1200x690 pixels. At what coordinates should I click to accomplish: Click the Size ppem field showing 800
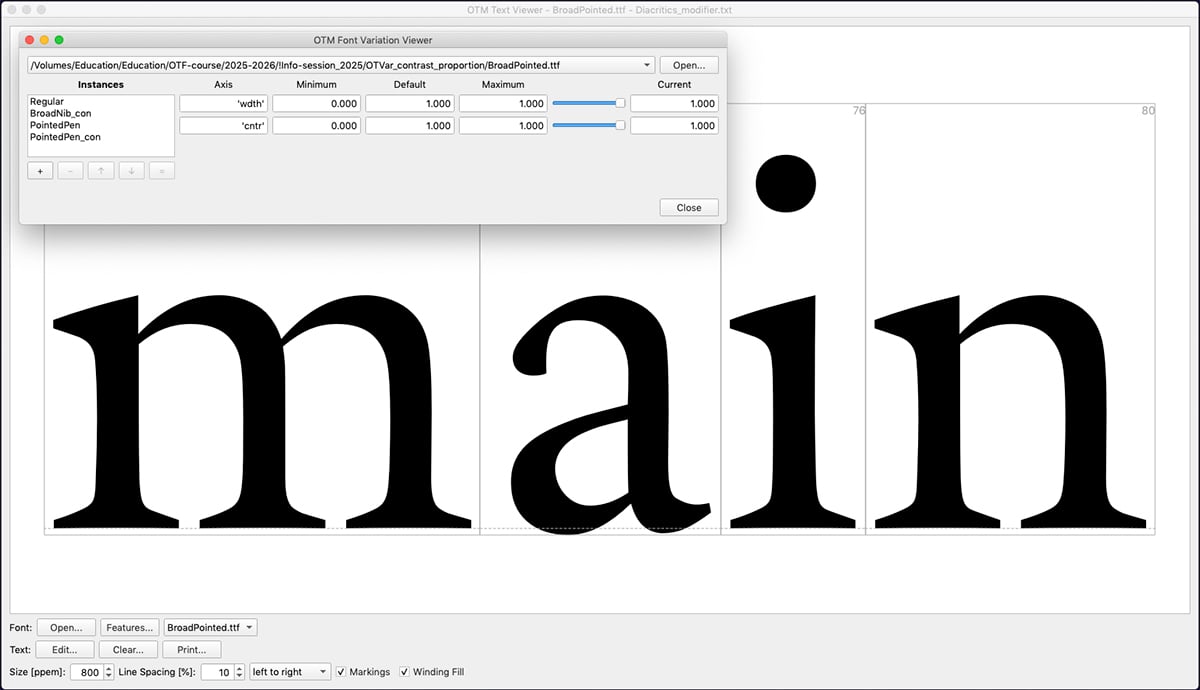click(x=86, y=672)
